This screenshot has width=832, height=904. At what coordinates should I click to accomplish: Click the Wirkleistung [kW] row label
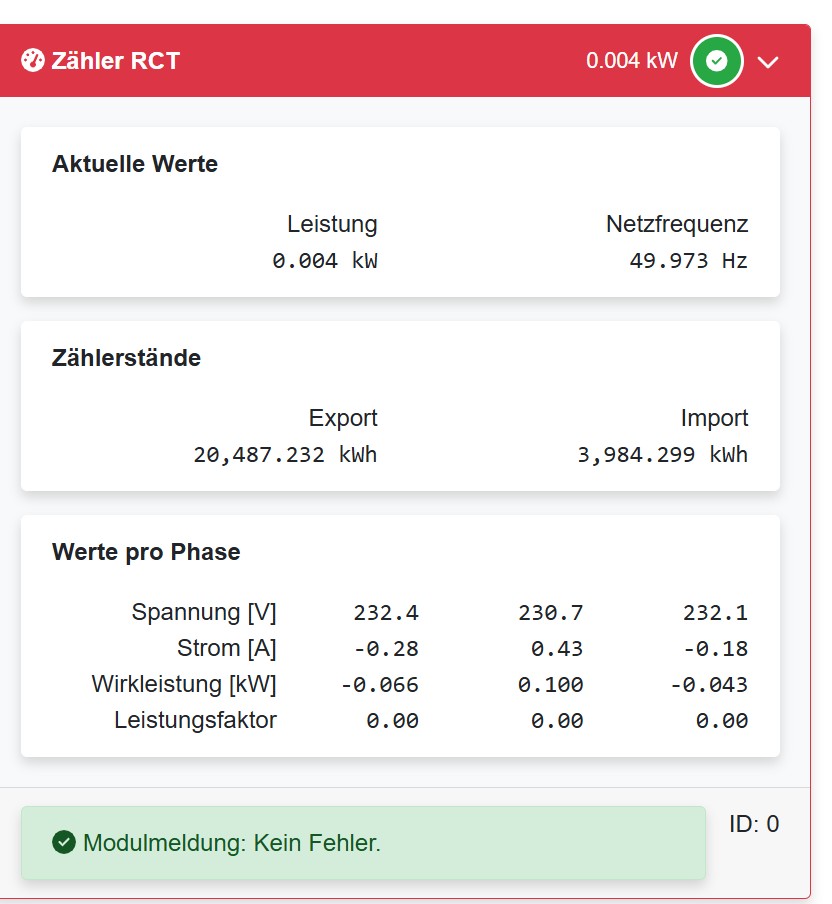coord(184,684)
